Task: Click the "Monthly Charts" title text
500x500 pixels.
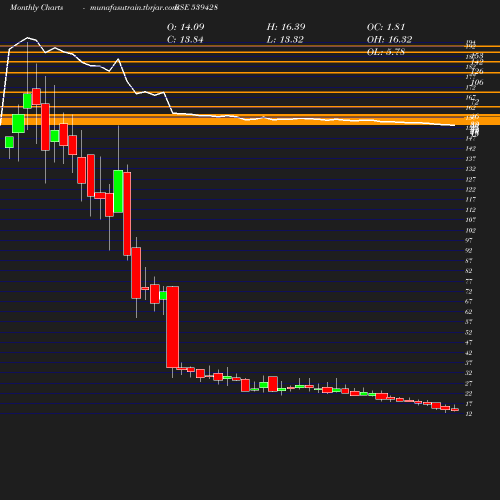Action: (36, 8)
